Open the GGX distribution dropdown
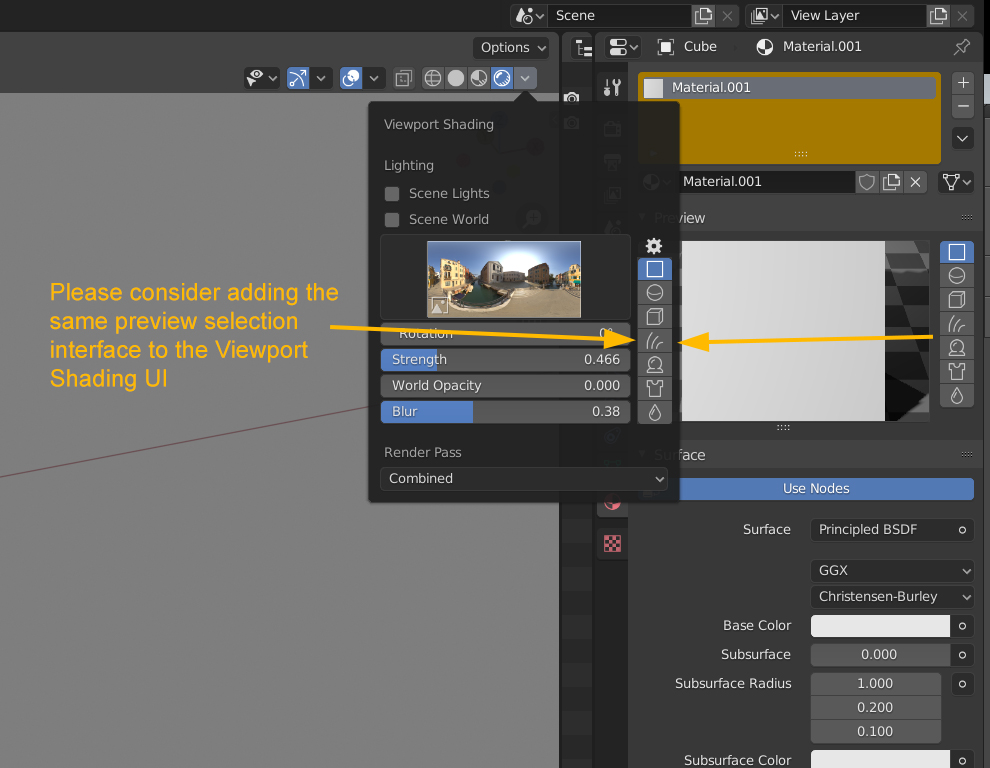The height and width of the screenshot is (768, 990). 892,571
